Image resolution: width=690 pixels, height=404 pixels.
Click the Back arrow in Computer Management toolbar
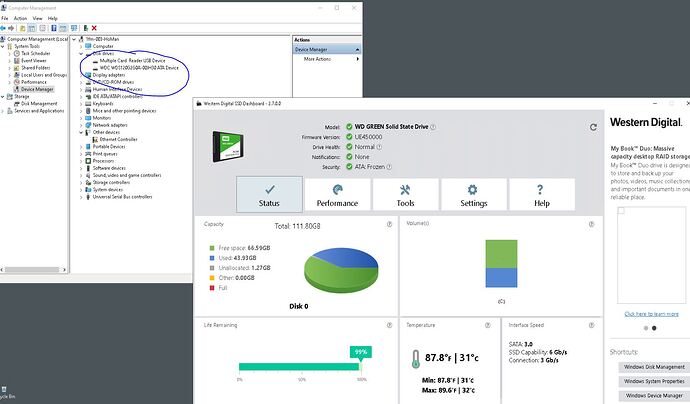click(3, 28)
